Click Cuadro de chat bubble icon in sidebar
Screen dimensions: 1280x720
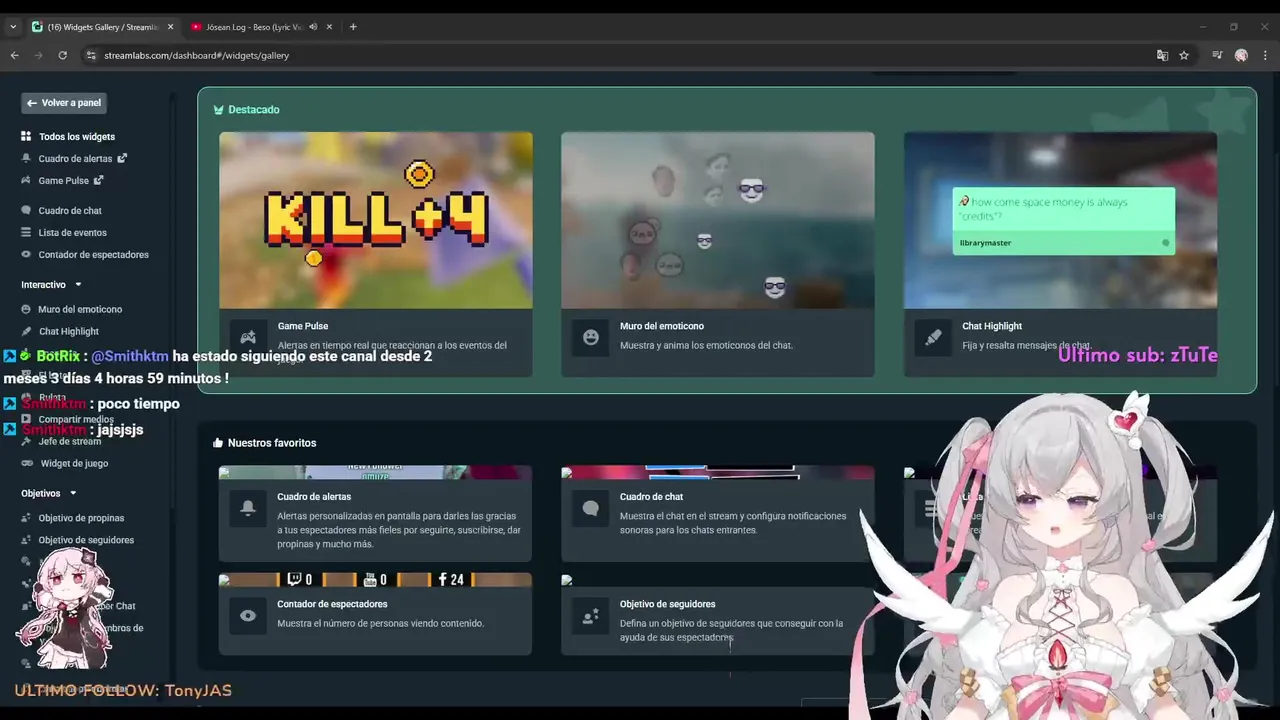coord(27,210)
